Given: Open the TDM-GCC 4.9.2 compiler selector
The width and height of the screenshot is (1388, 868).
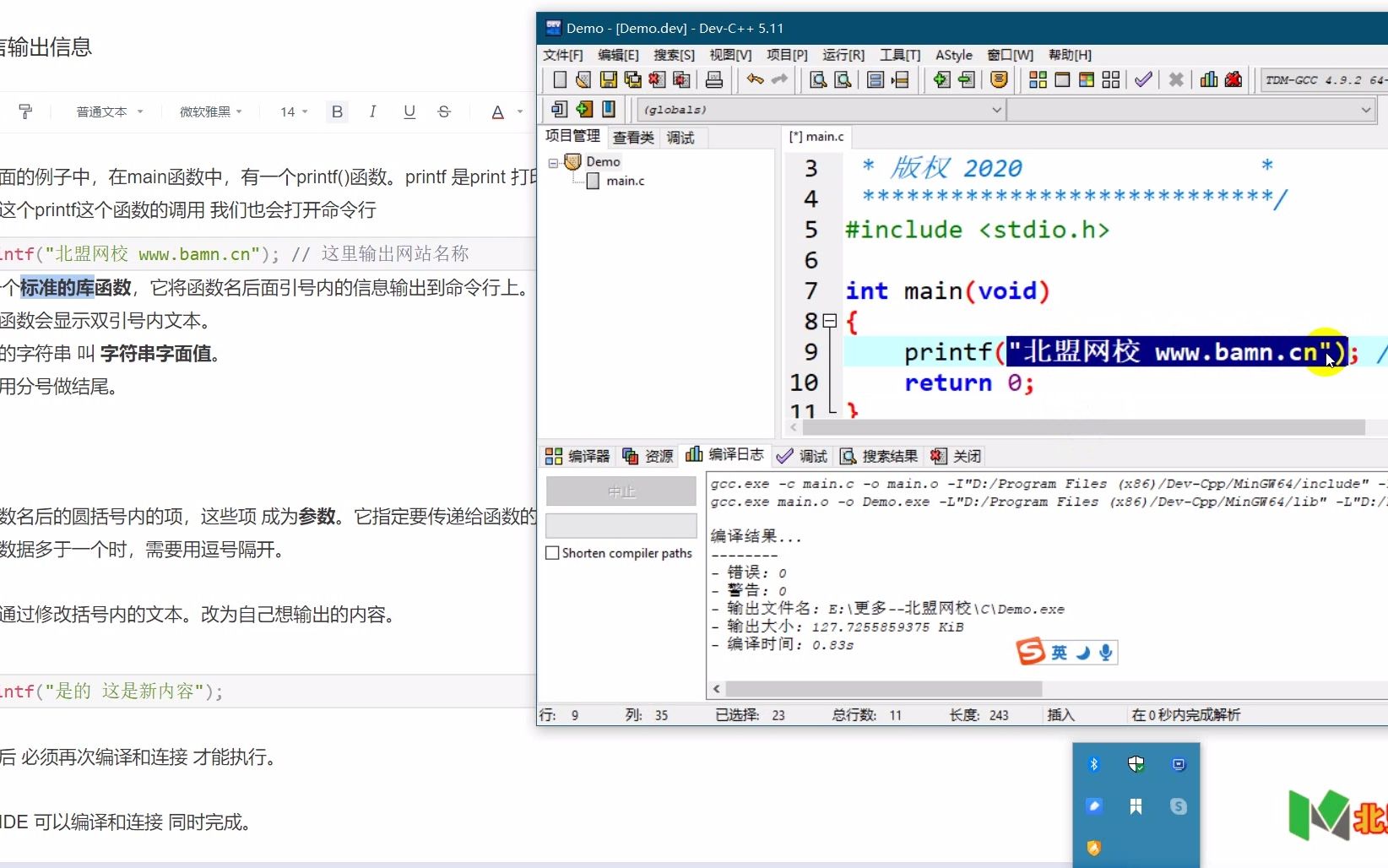Looking at the screenshot, I should [x=1324, y=80].
